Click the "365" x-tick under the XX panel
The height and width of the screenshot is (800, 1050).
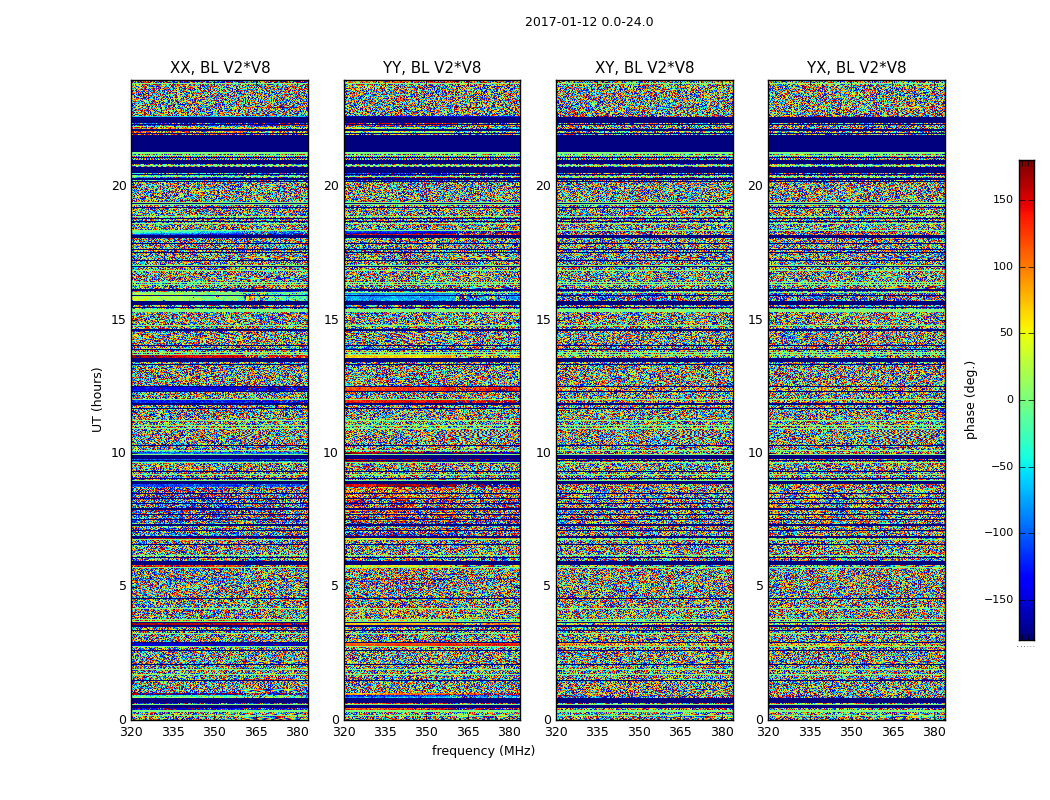coord(256,732)
